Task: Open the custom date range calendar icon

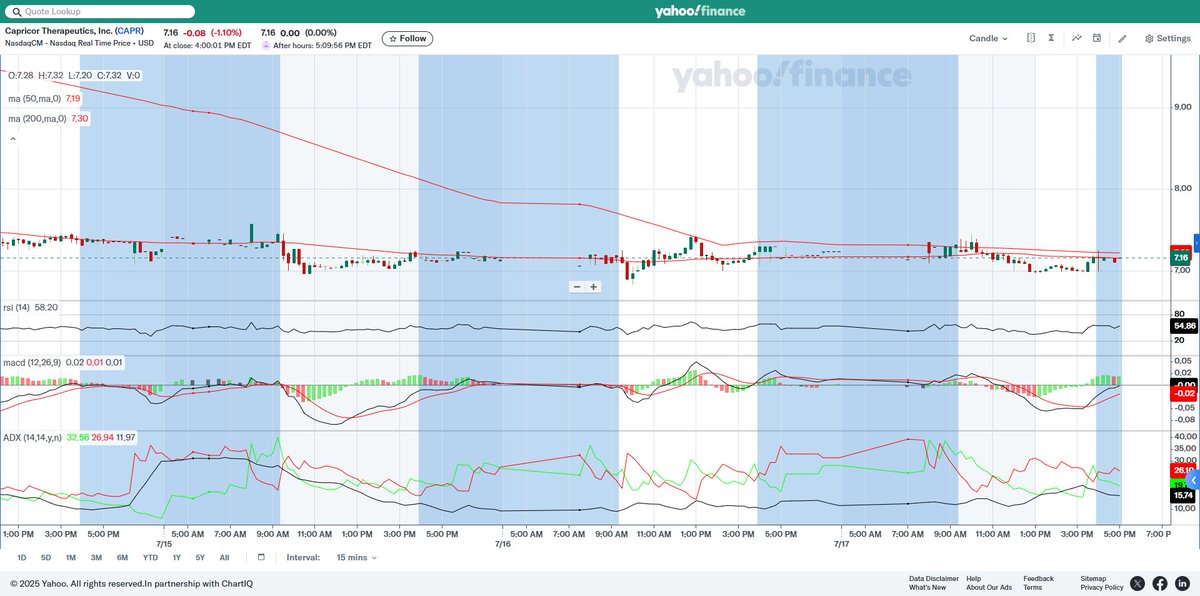Action: click(261, 557)
